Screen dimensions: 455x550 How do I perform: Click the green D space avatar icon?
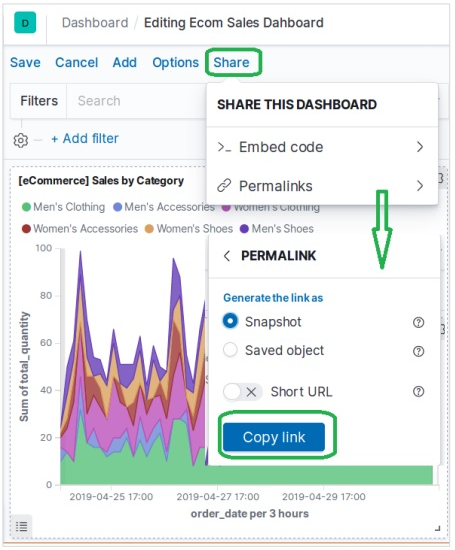(x=25, y=23)
